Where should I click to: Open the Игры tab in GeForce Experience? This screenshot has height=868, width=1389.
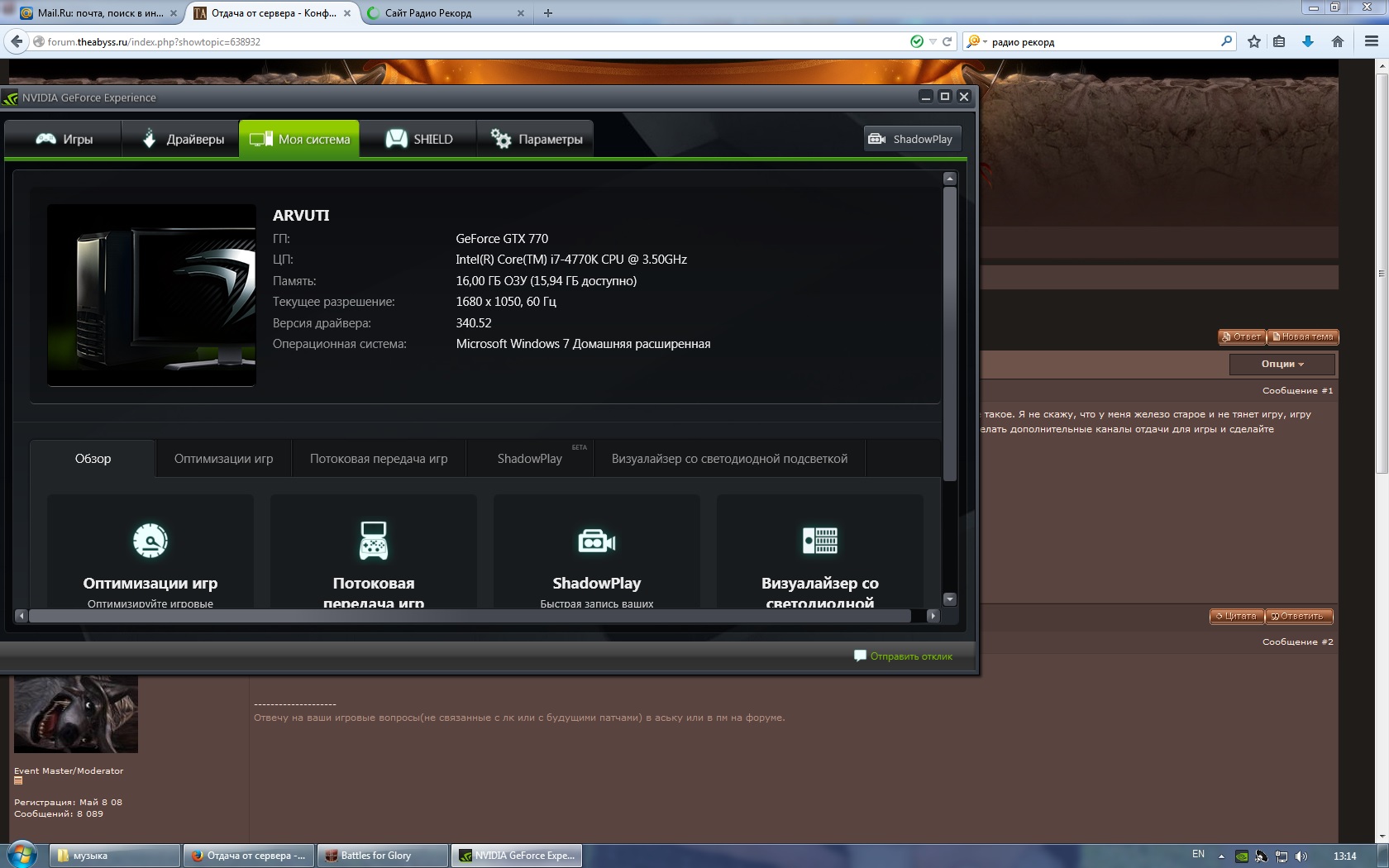pyautogui.click(x=64, y=139)
